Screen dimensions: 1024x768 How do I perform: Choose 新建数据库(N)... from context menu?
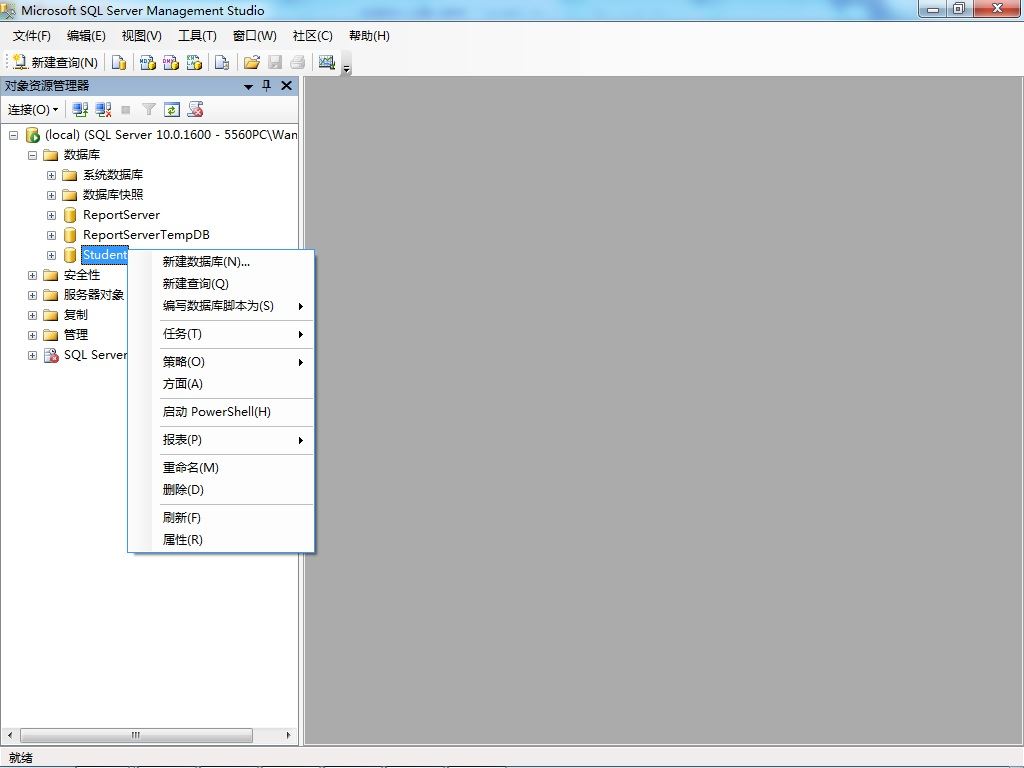pos(222,262)
